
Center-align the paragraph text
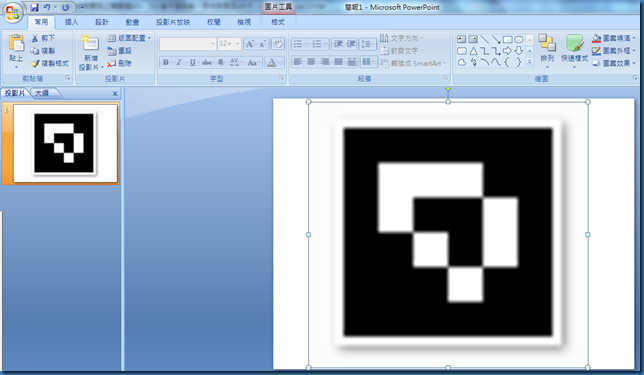pyautogui.click(x=311, y=62)
